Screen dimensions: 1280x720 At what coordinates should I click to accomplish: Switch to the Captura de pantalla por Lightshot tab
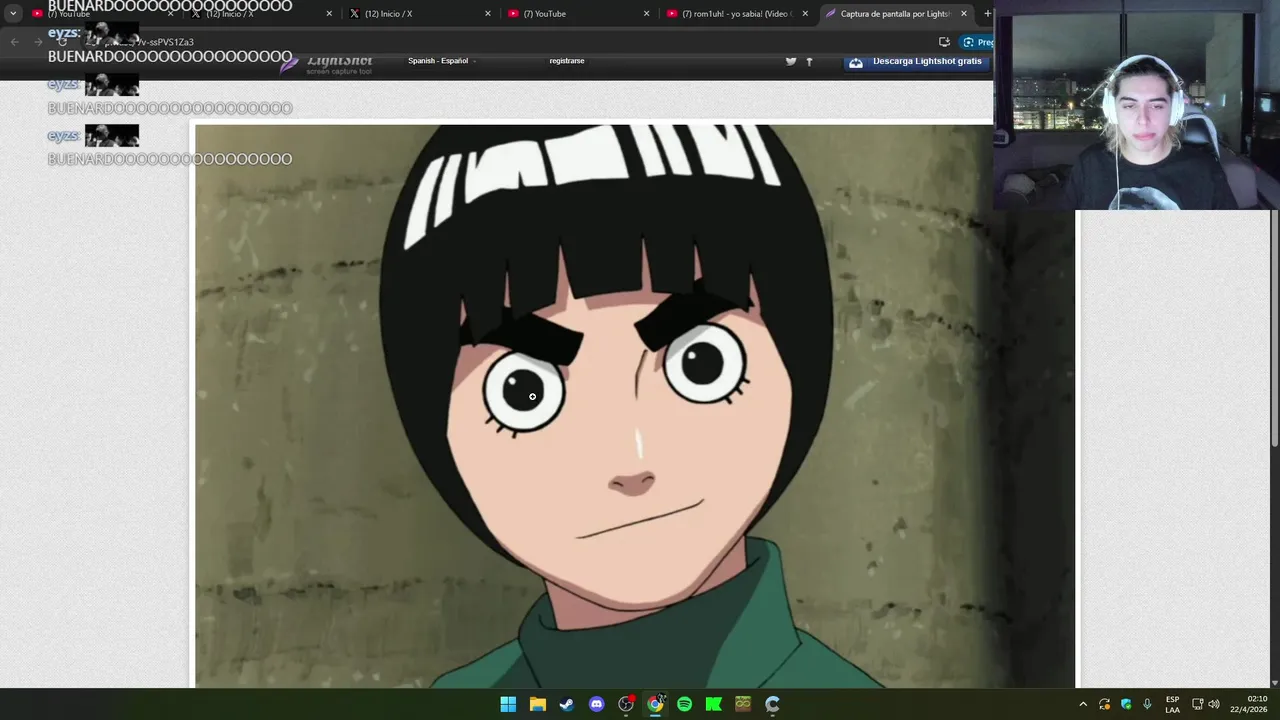[x=896, y=14]
